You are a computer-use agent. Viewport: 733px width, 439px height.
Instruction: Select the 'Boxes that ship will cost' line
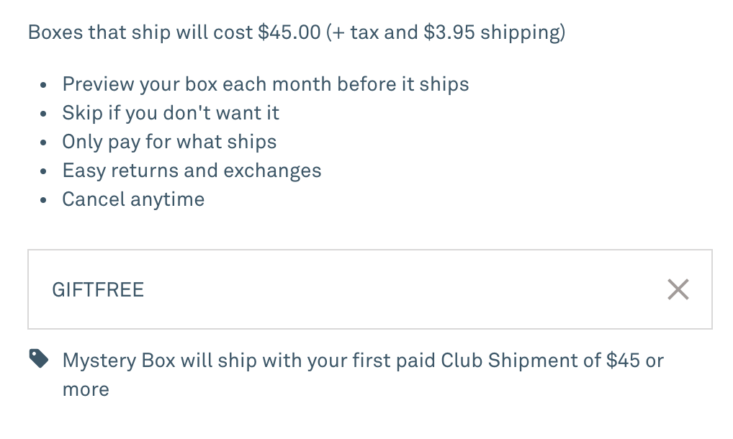(x=297, y=32)
